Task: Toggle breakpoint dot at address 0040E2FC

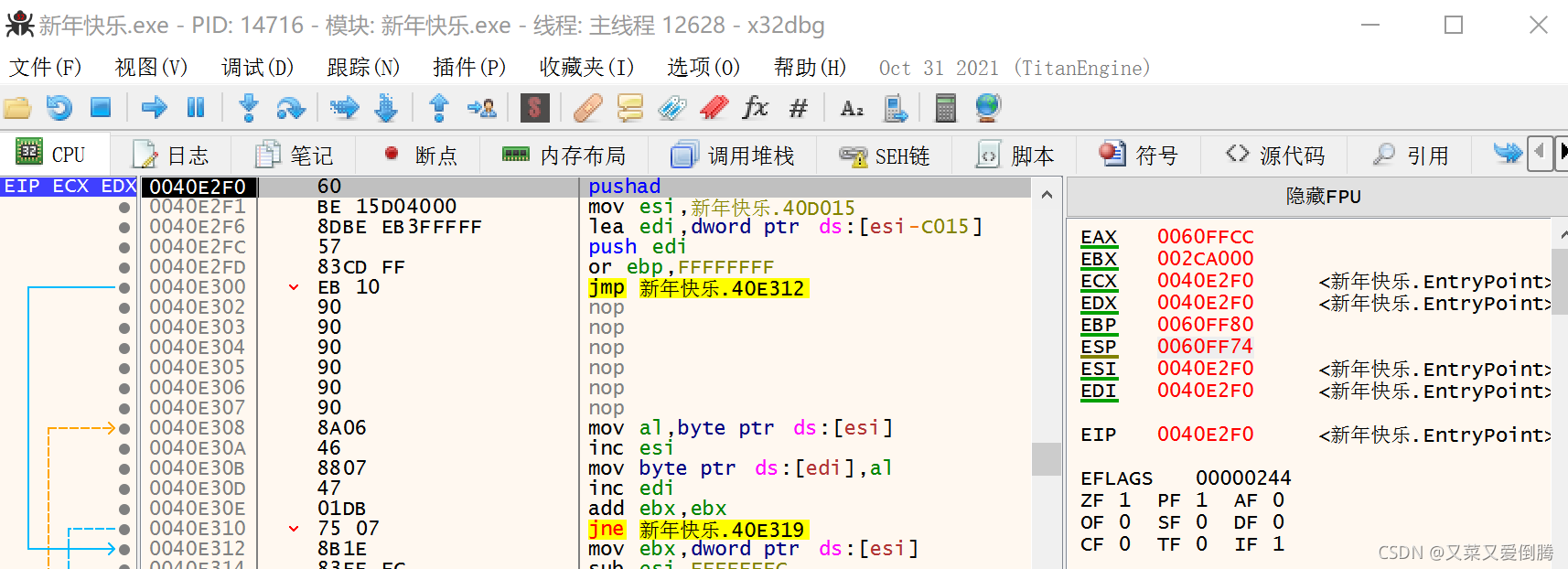Action: pyautogui.click(x=124, y=248)
